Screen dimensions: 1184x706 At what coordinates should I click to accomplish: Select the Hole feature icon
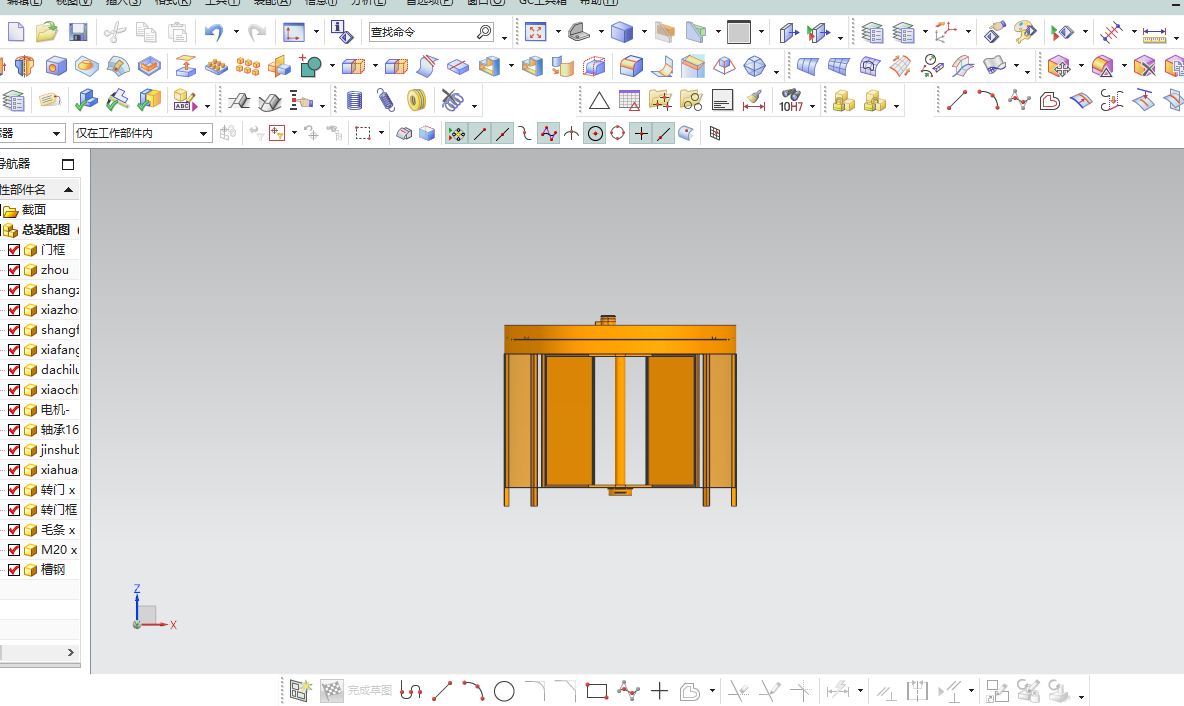[56, 66]
